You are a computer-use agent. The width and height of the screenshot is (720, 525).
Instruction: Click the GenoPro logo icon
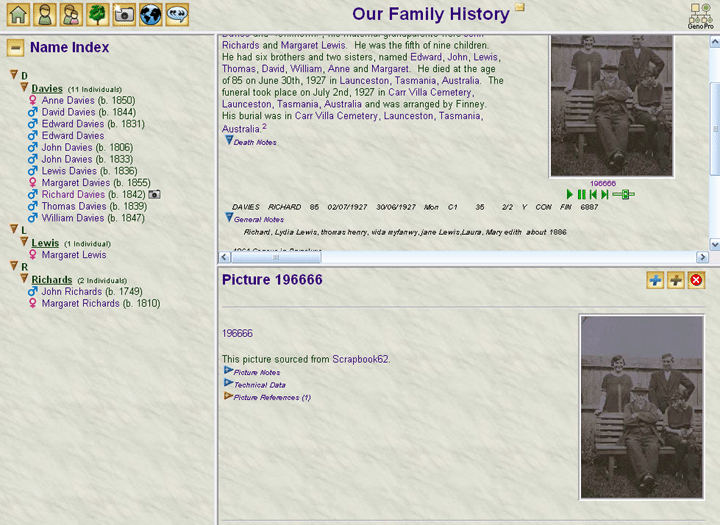[x=699, y=14]
